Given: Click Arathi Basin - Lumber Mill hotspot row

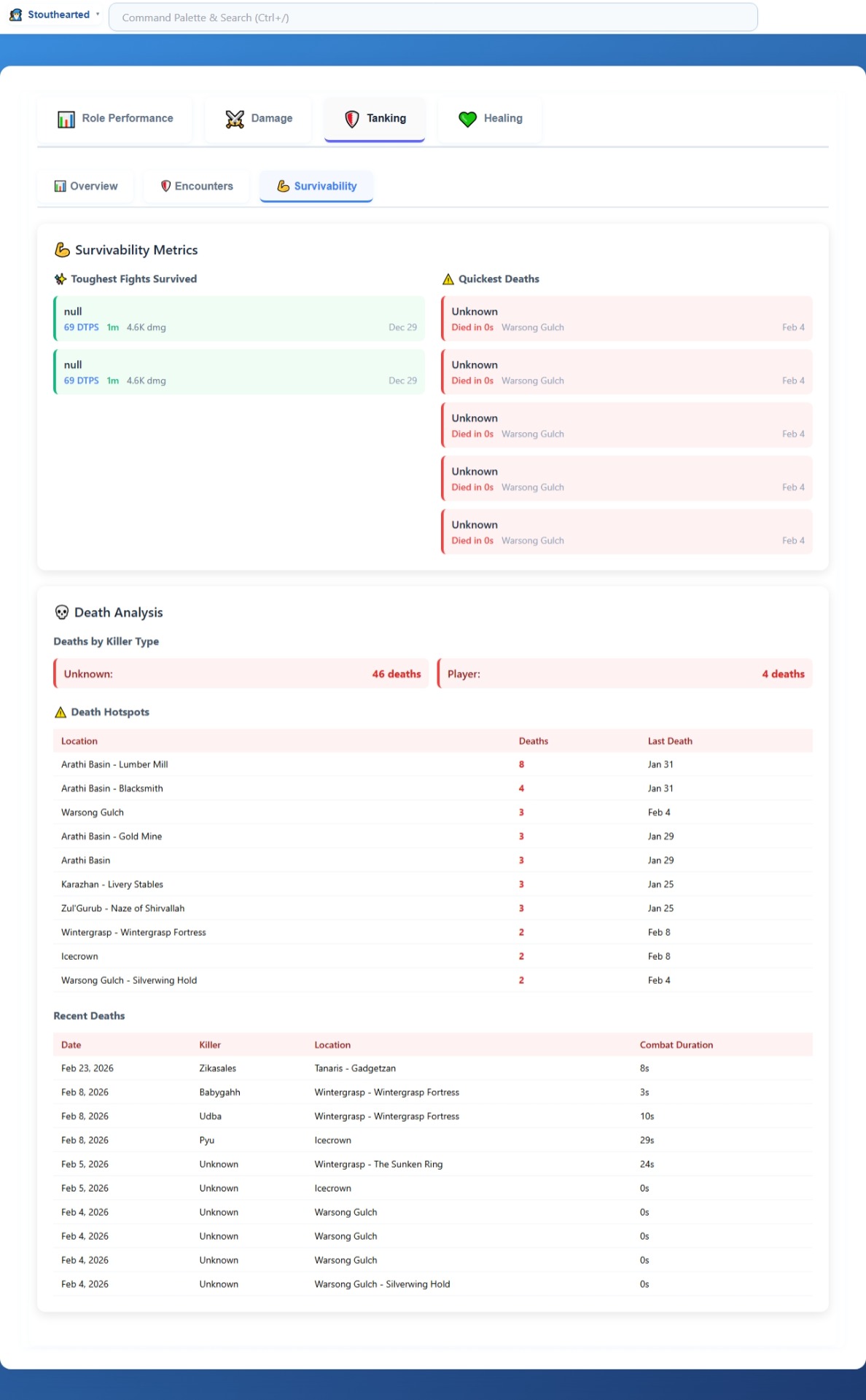Looking at the screenshot, I should [432, 764].
